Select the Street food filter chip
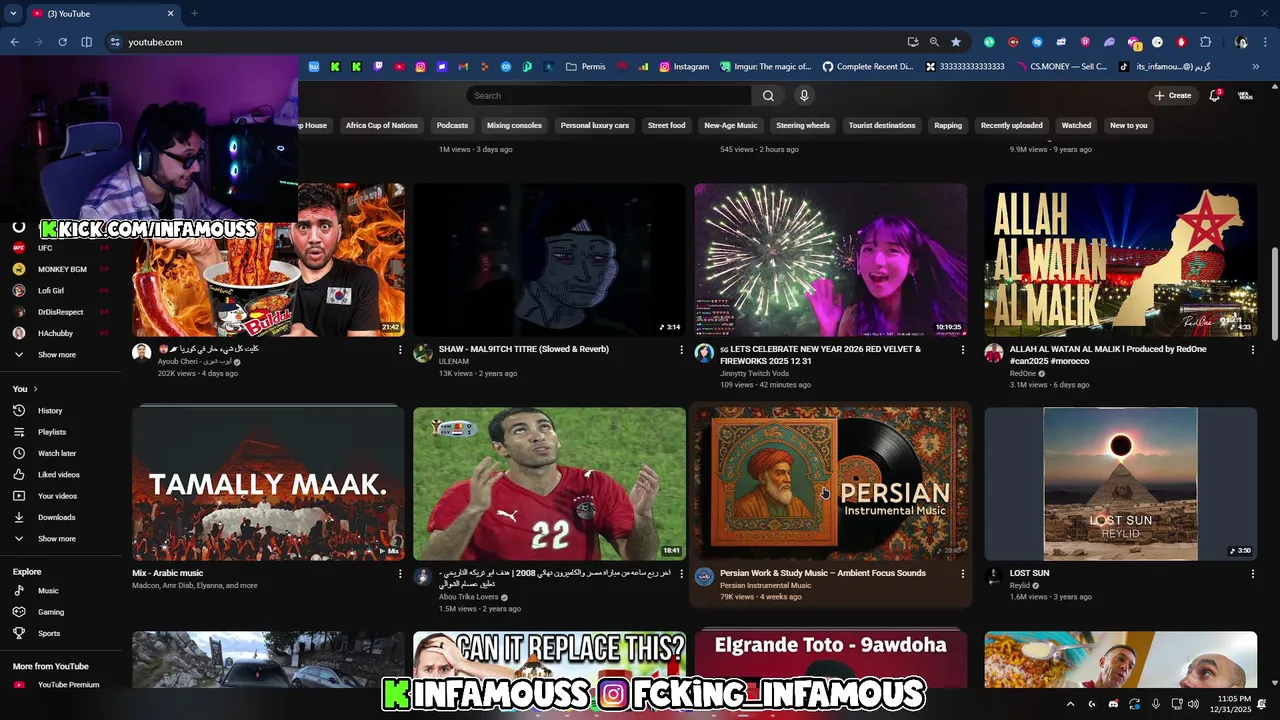 666,126
